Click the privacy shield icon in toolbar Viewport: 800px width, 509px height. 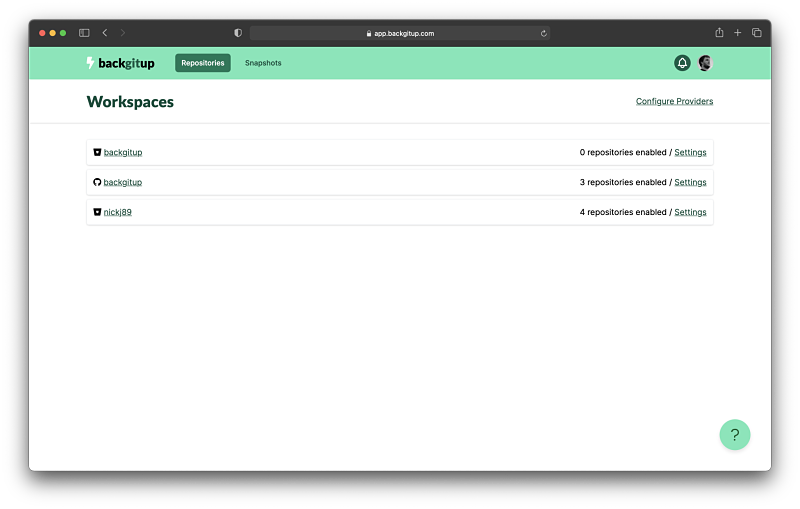[x=238, y=33]
